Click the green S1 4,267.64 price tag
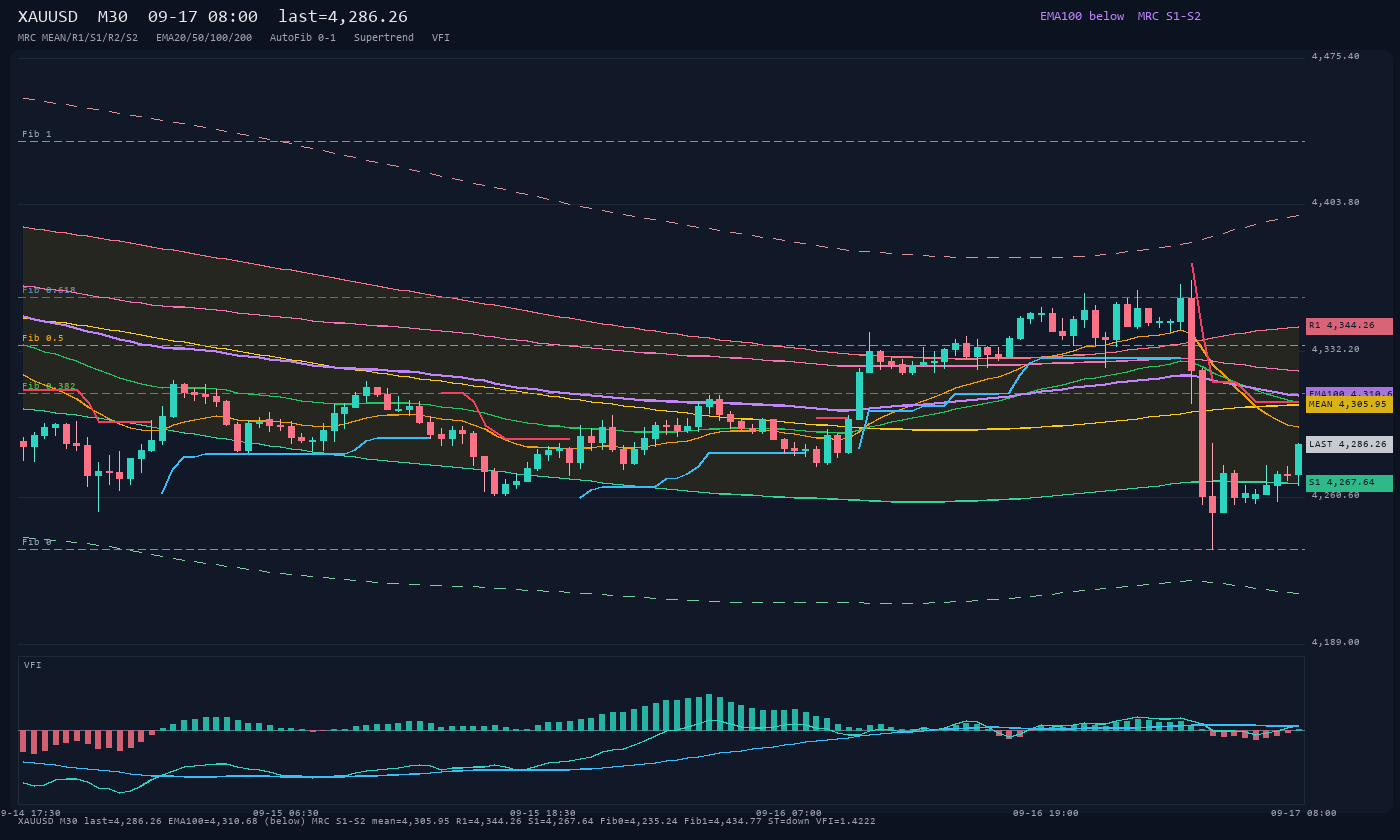The image size is (1400, 840). click(1349, 483)
